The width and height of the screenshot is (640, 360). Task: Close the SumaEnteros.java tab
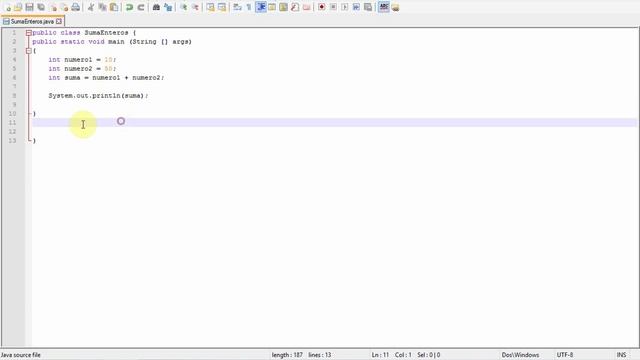[x=59, y=21]
